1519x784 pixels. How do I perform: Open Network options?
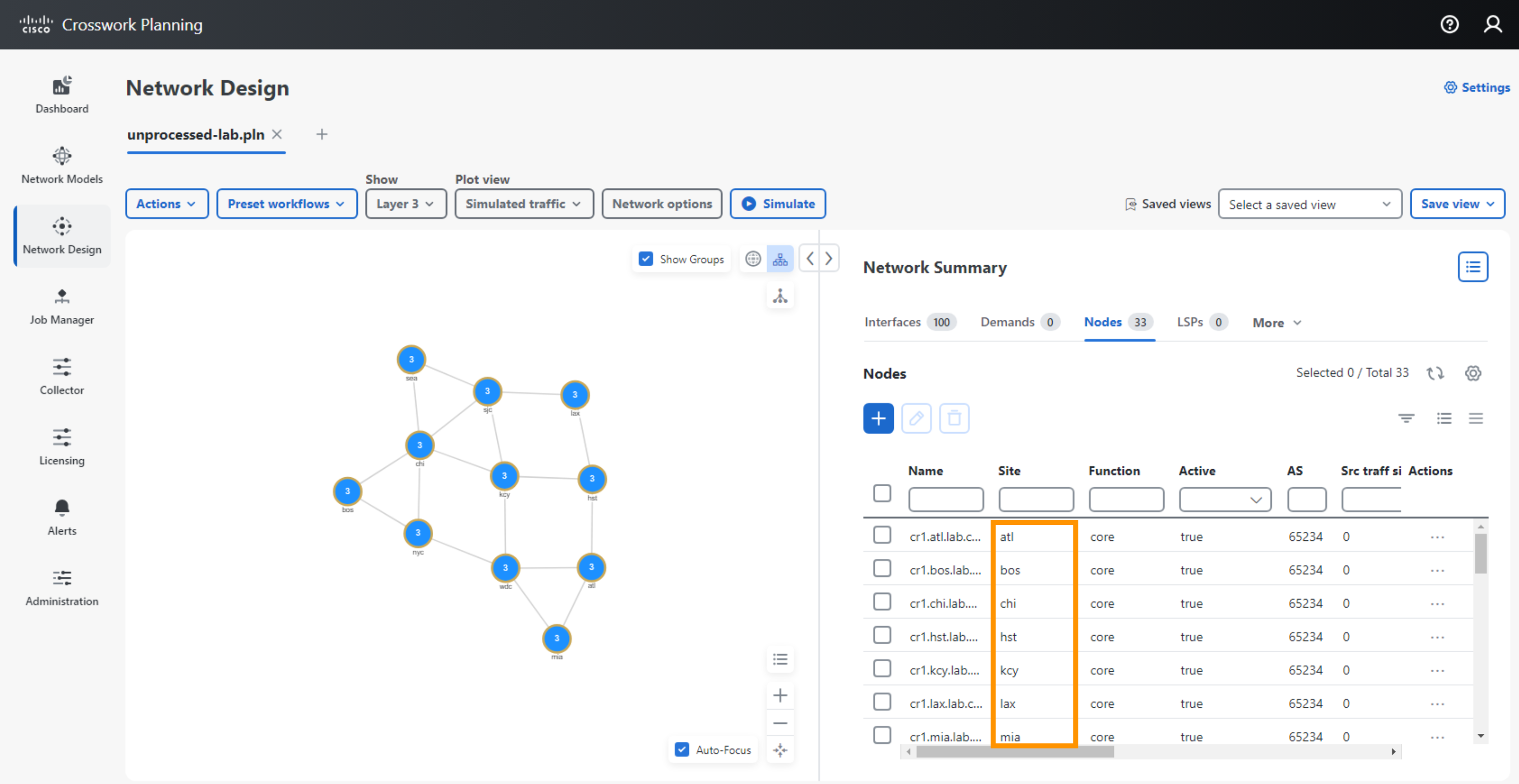(x=662, y=204)
